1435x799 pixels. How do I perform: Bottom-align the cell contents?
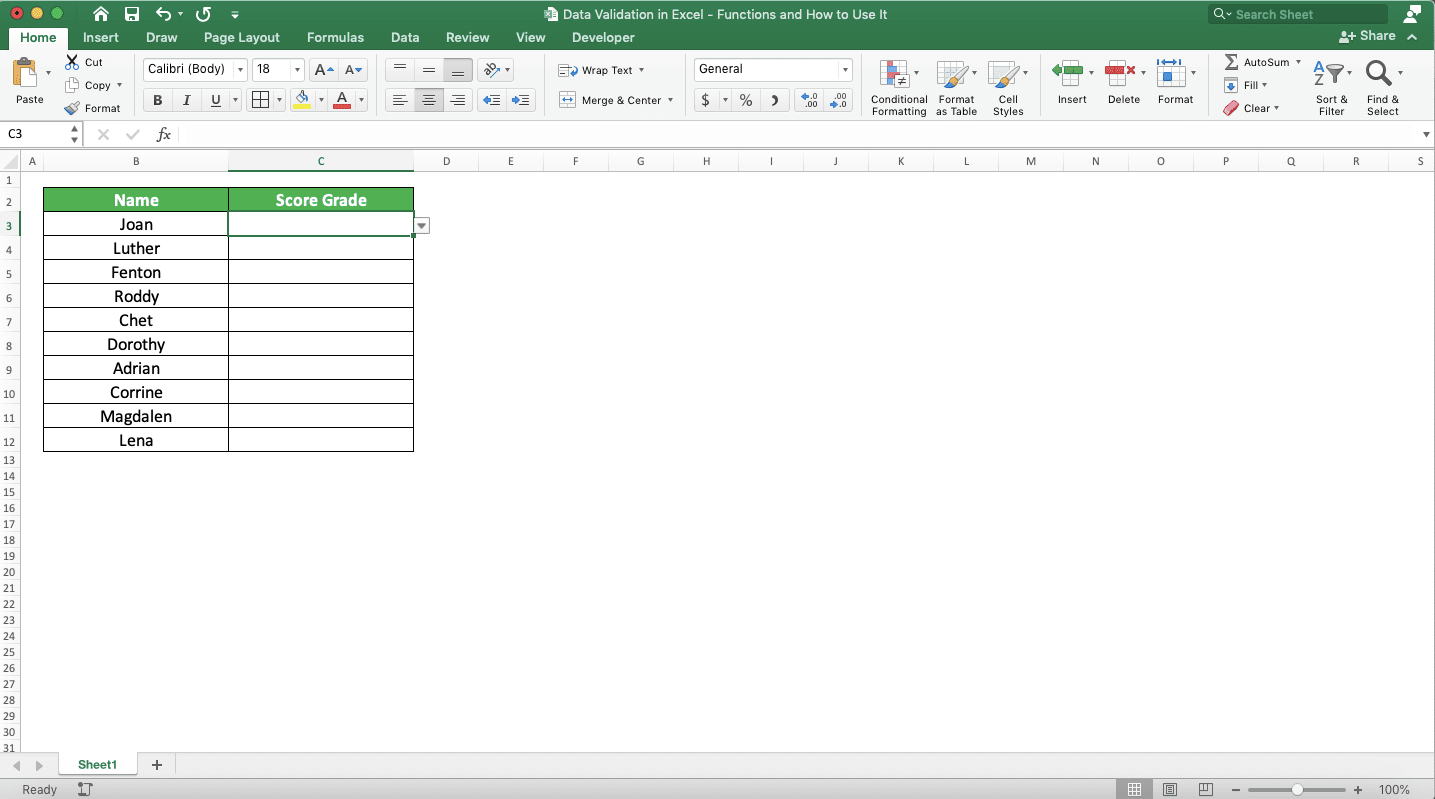(458, 70)
